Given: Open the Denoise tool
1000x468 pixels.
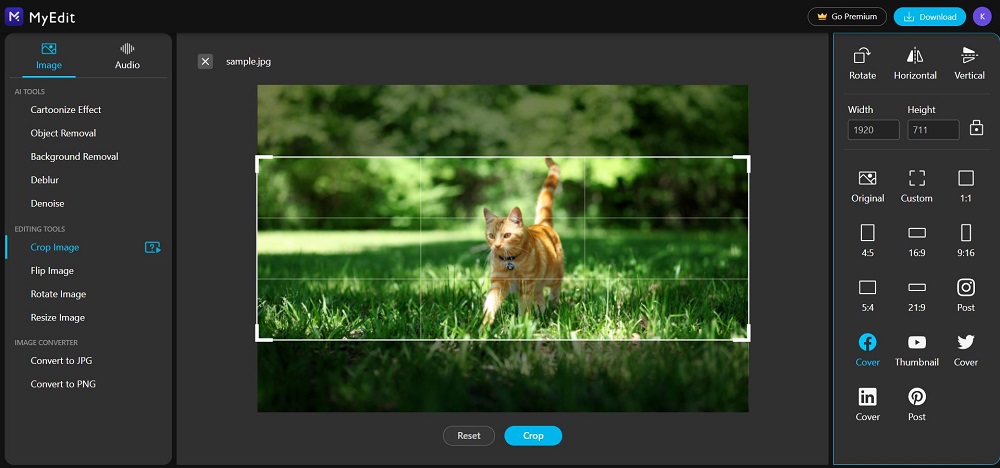Looking at the screenshot, I should click(47, 204).
